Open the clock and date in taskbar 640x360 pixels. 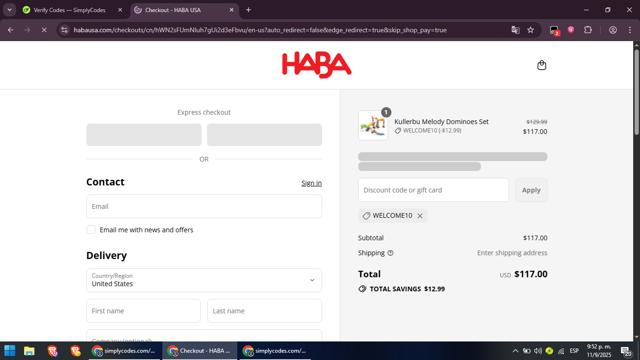click(599, 351)
